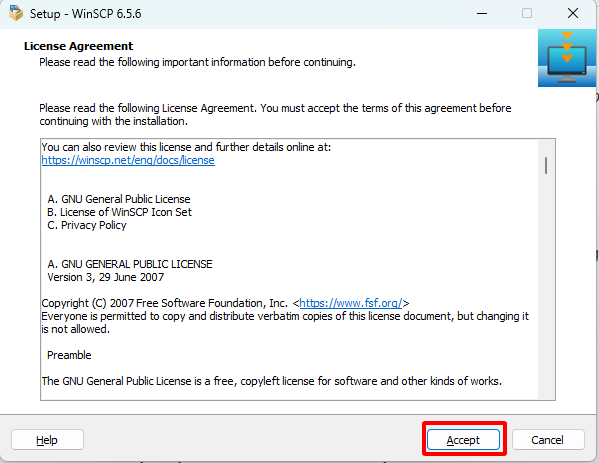Click the 'Version 3, 29 June 2007' line
Screen dimensions: 599x463
(x=105, y=277)
